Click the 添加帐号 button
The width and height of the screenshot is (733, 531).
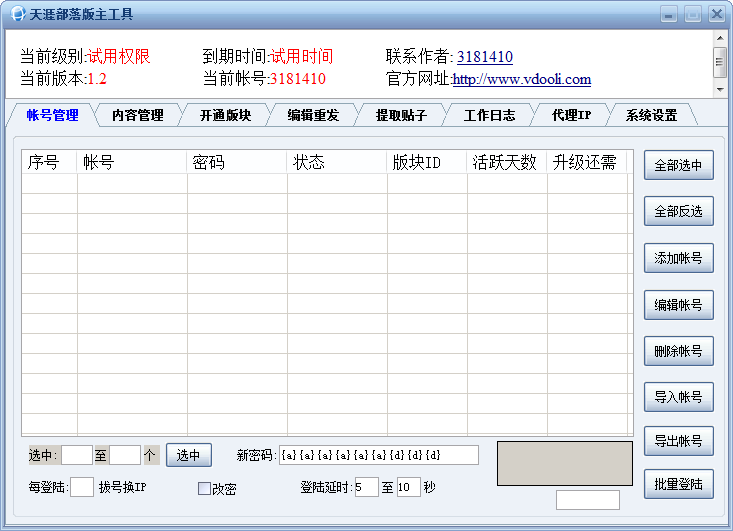[x=679, y=258]
